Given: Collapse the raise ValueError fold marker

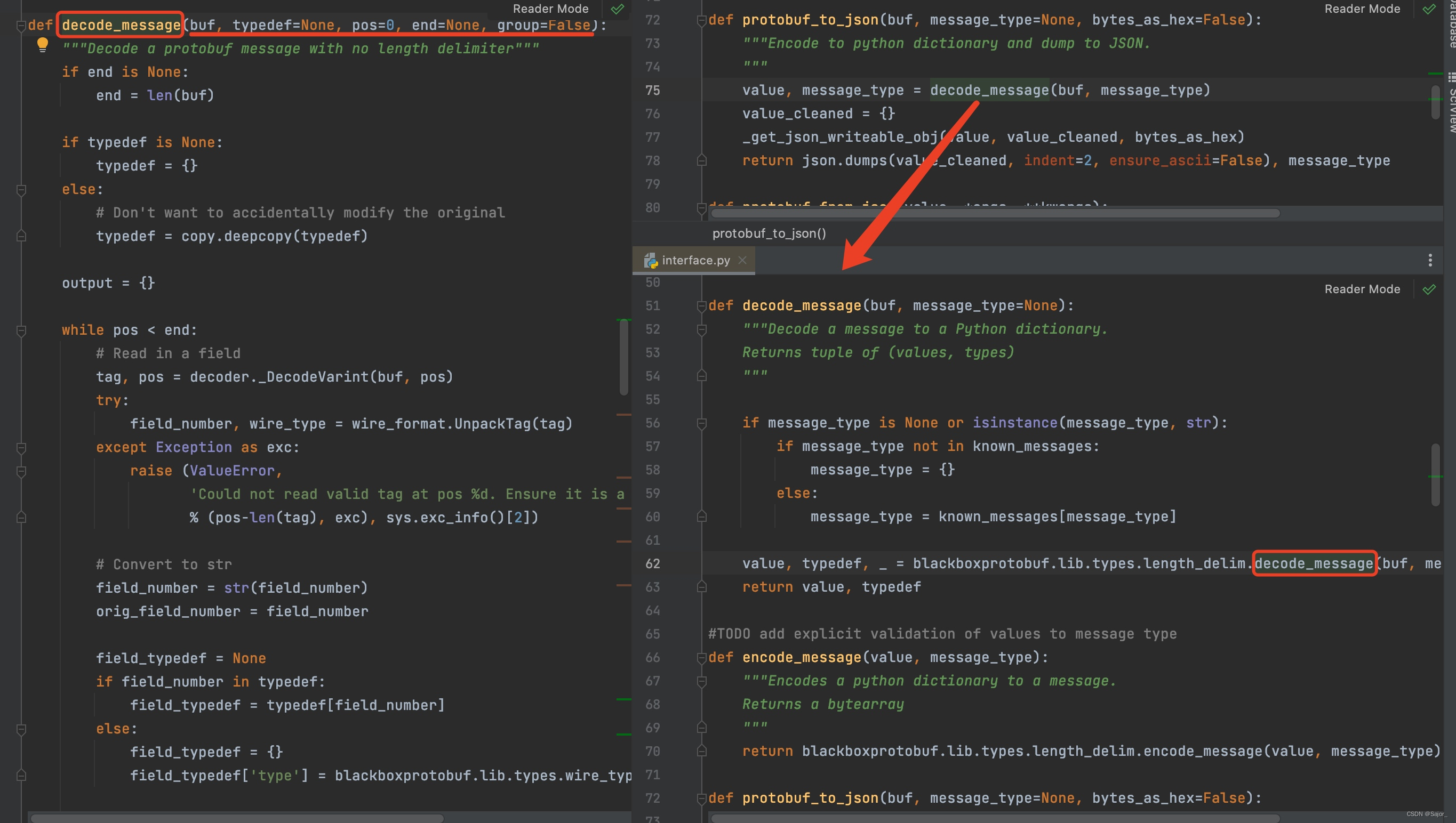Looking at the screenshot, I should click(x=21, y=471).
